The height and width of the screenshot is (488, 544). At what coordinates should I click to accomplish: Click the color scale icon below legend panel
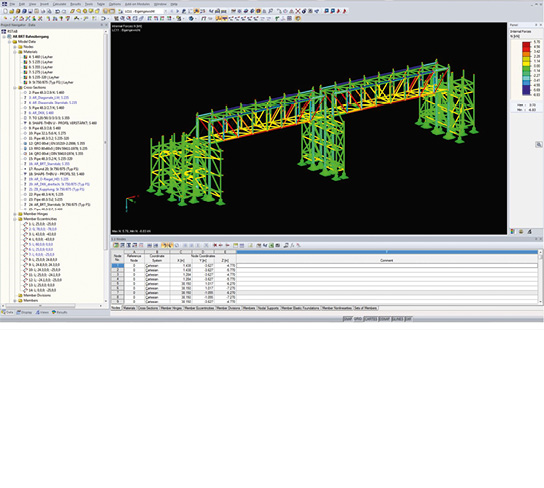click(x=512, y=231)
